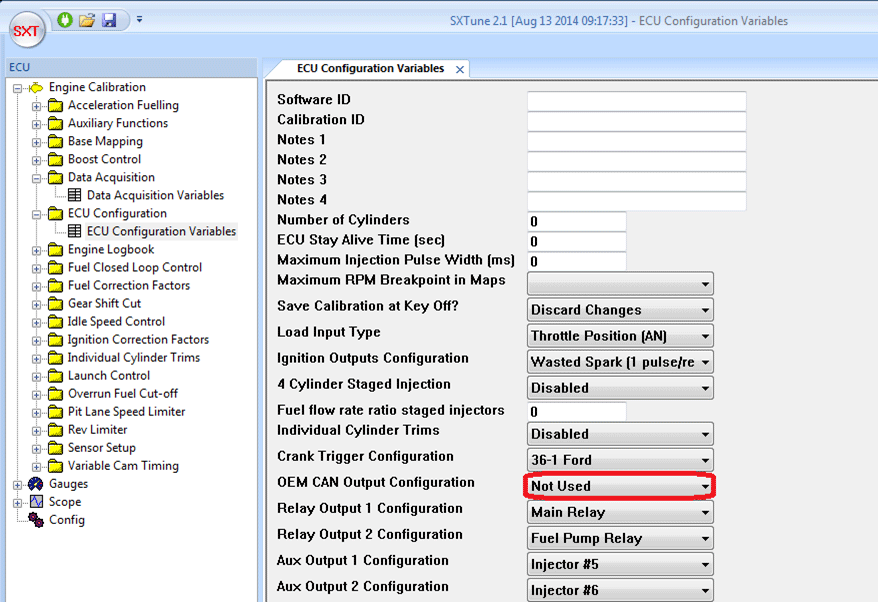Click the Software ID input field
Image resolution: width=878 pixels, height=608 pixels.
636,101
